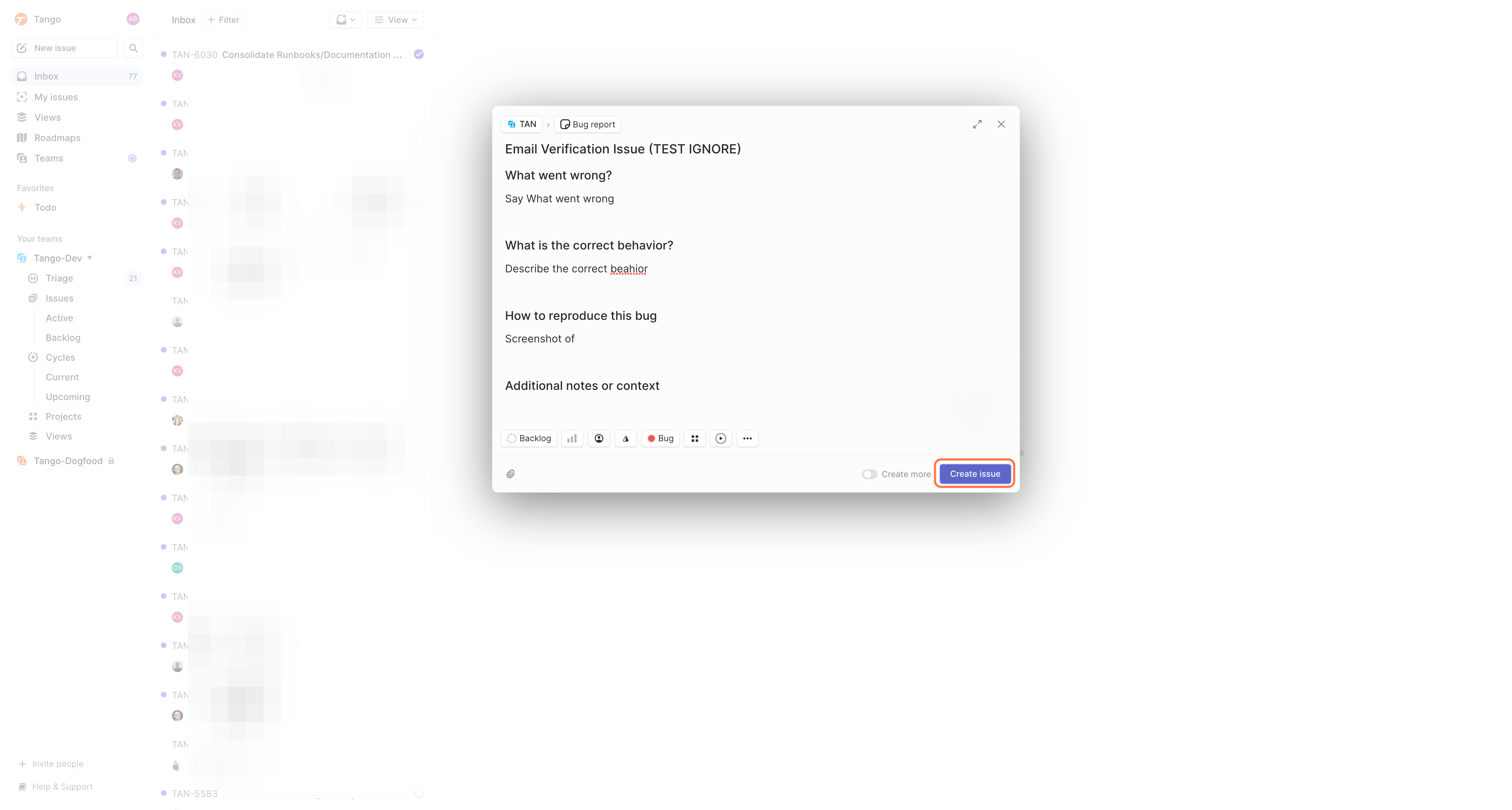This screenshot has height=810, width=1512.
Task: Select the Backlog issues view
Action: pyautogui.click(x=63, y=337)
